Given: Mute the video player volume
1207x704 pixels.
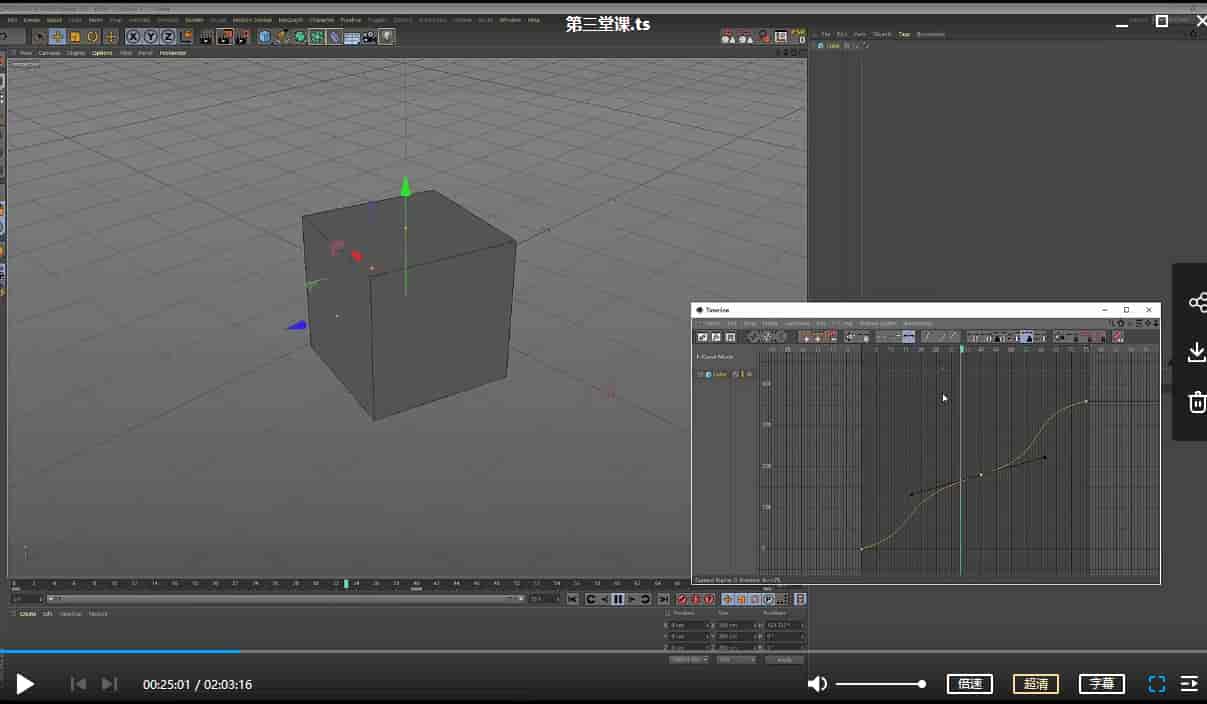Looking at the screenshot, I should tap(817, 684).
